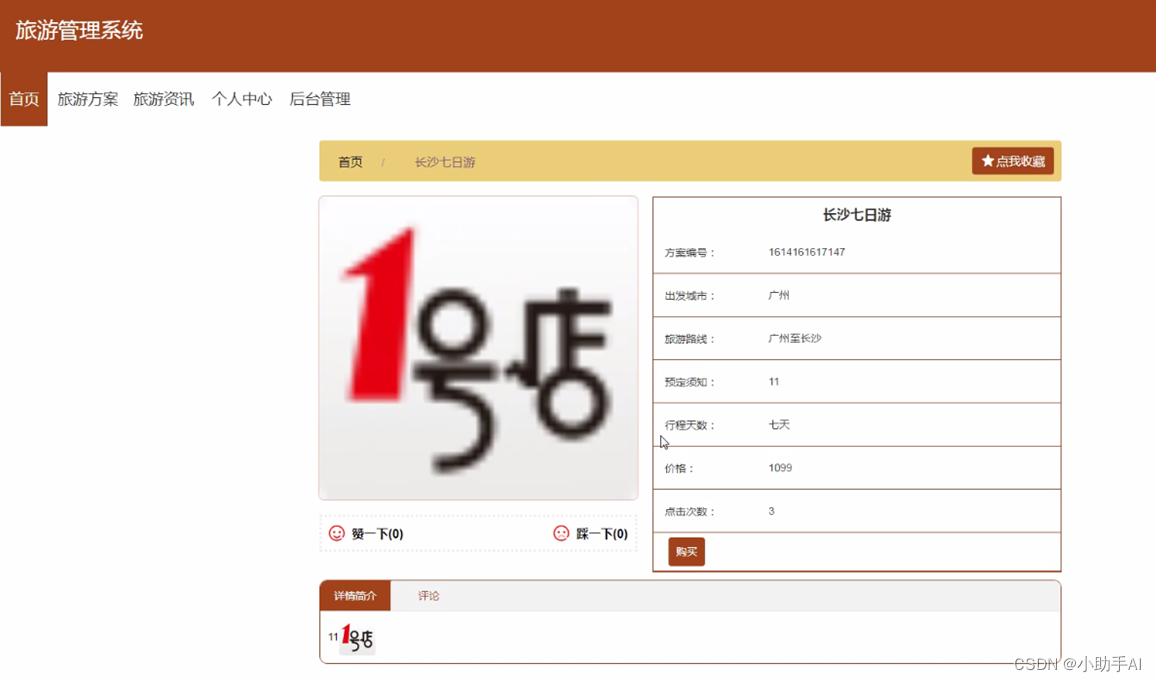Viewport: 1156px width, 682px height.
Task: Click the 点我收藏 label text
Action: [x=1020, y=161]
